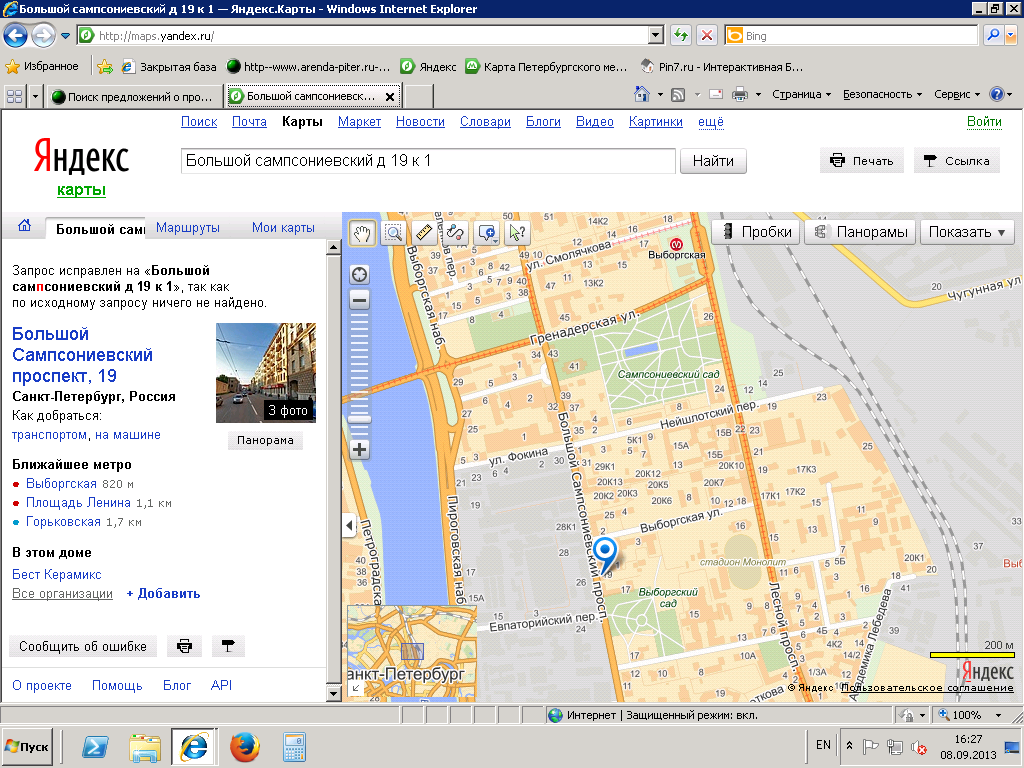The image size is (1024, 768).
Task: Click the print icon below the results
Action: (x=185, y=646)
